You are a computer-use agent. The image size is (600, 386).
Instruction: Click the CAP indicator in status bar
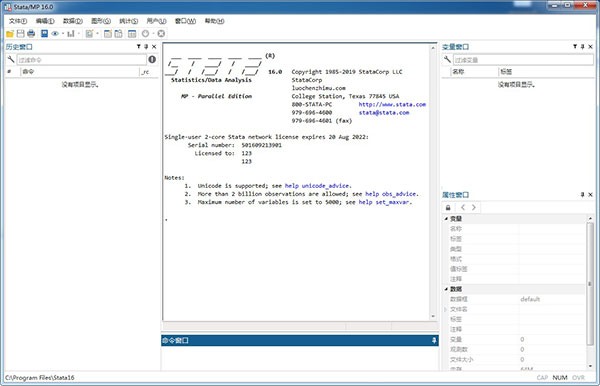point(542,378)
